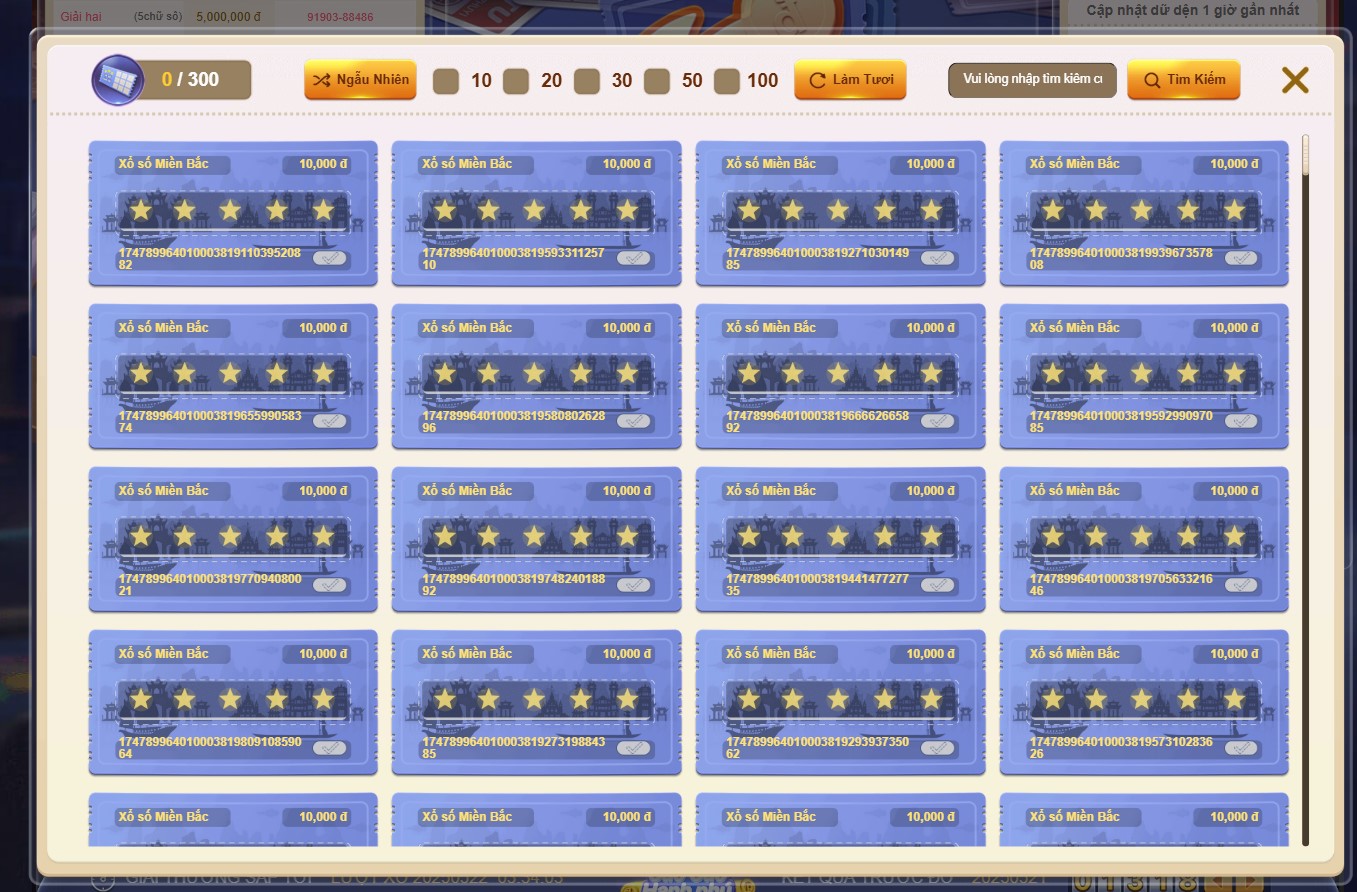This screenshot has width=1357, height=892.
Task: Toggle checkmark on ticket ending 67357808
Action: pyautogui.click(x=1242, y=258)
